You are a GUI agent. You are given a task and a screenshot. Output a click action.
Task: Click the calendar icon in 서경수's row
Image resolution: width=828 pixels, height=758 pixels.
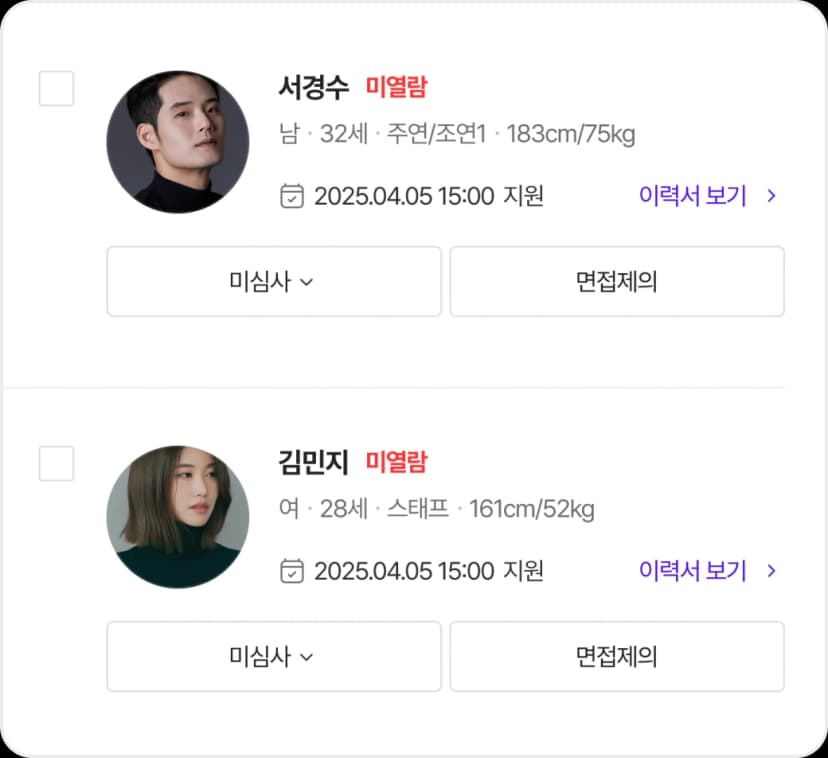(291, 195)
